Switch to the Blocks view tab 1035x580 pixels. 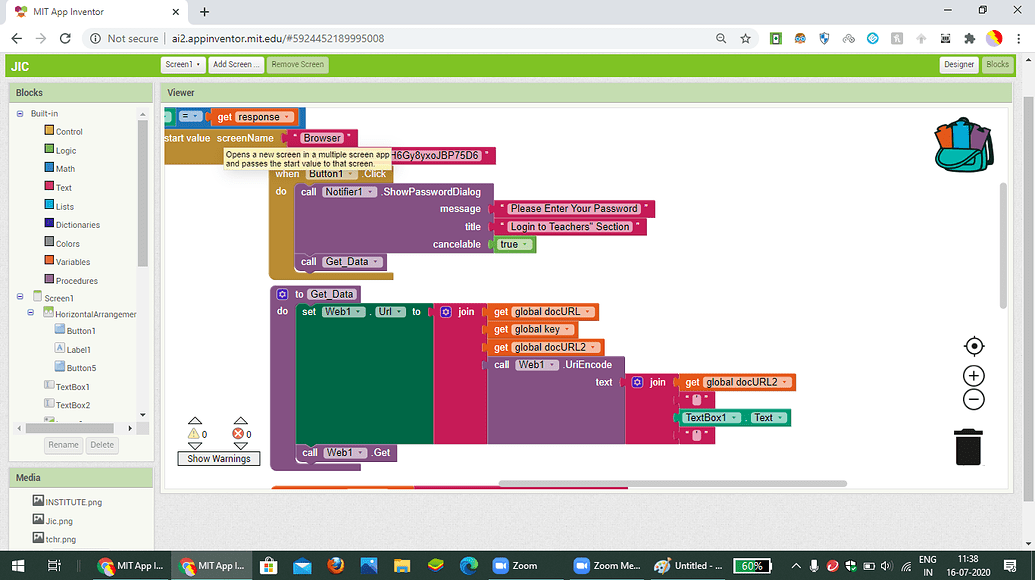(x=996, y=64)
